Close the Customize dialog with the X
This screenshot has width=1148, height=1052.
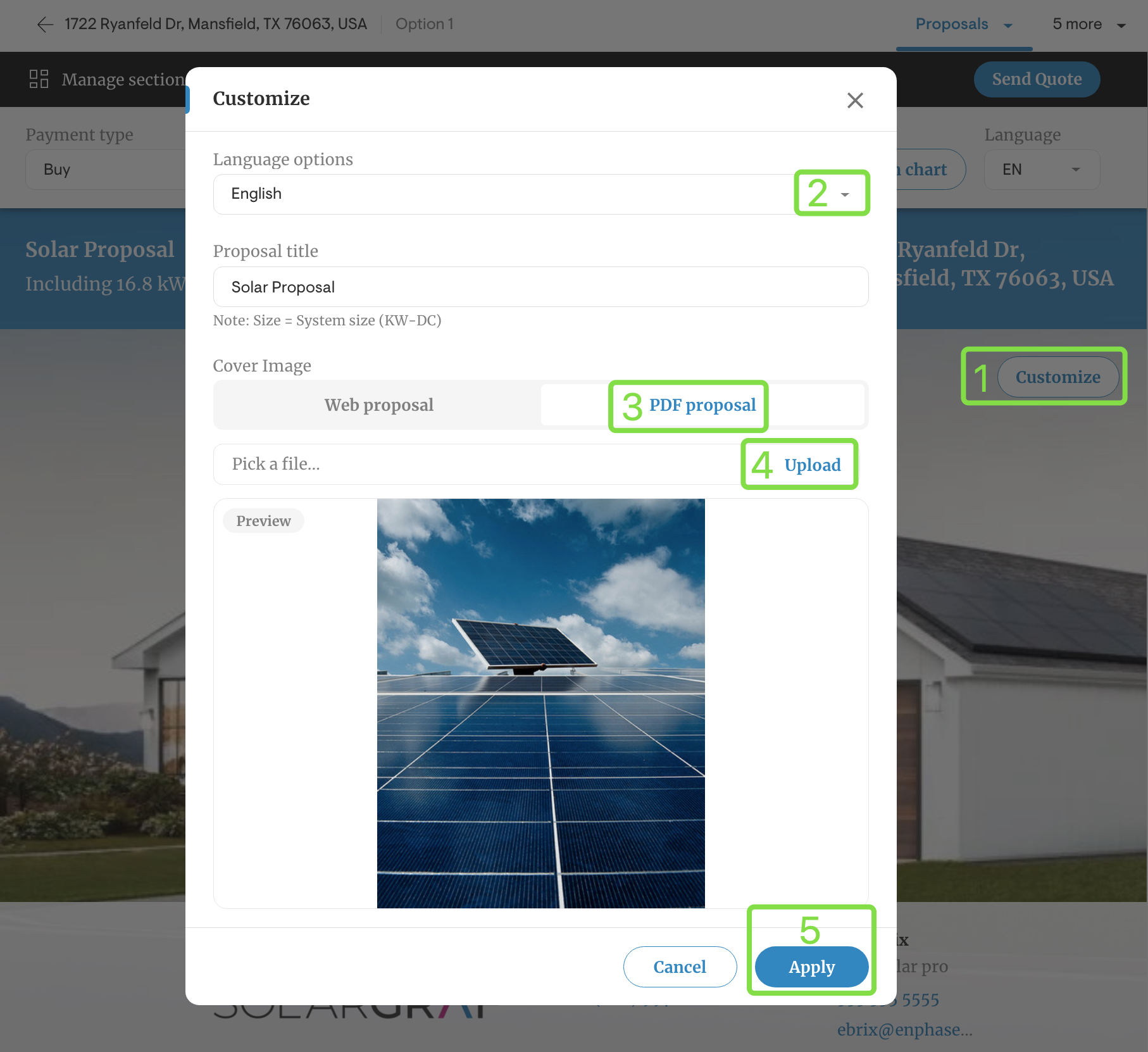[x=855, y=100]
